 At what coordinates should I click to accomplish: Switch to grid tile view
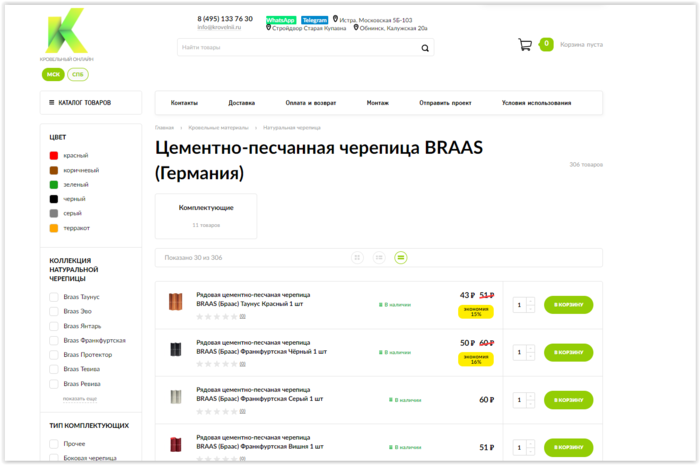pyautogui.click(x=357, y=257)
